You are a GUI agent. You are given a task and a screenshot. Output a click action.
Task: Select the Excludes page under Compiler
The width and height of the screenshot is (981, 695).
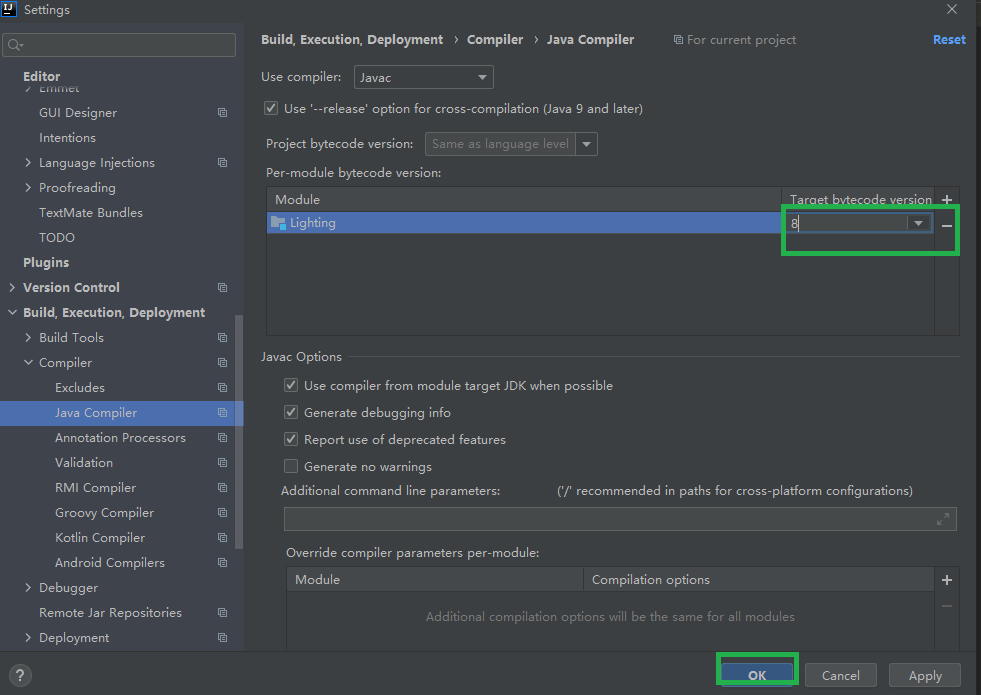pyautogui.click(x=80, y=388)
